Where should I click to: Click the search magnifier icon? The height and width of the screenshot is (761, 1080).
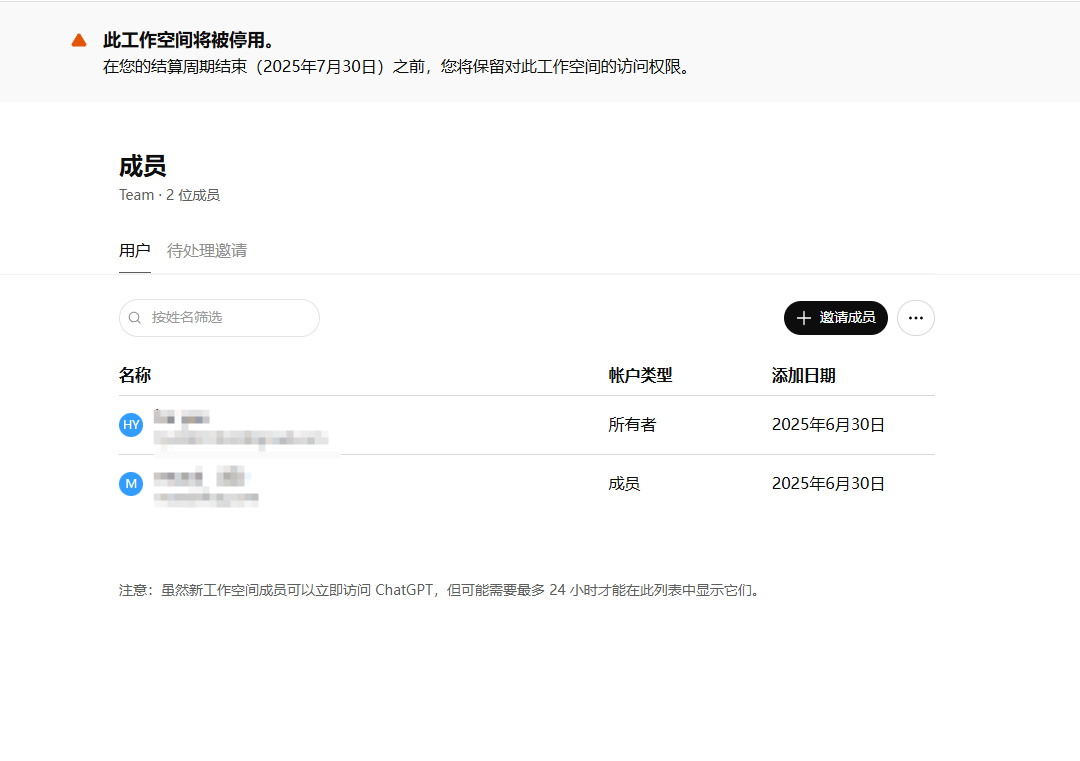tap(134, 317)
